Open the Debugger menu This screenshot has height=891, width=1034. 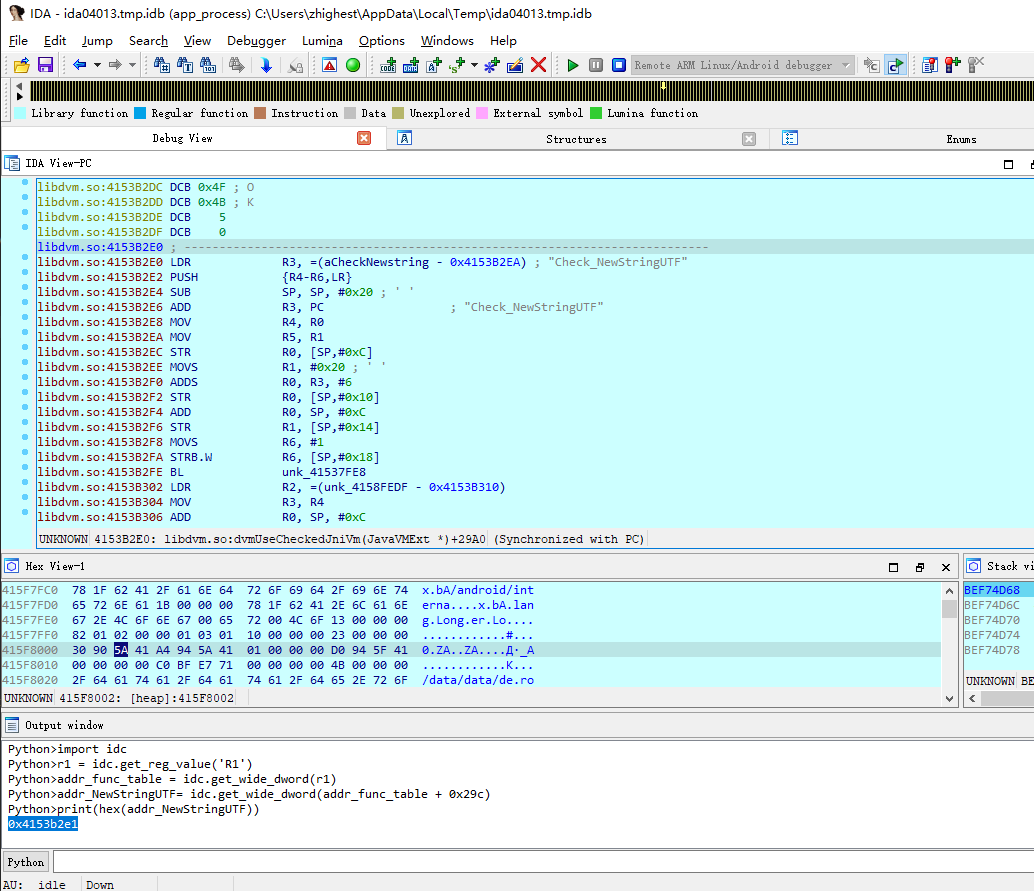pyautogui.click(x=256, y=41)
